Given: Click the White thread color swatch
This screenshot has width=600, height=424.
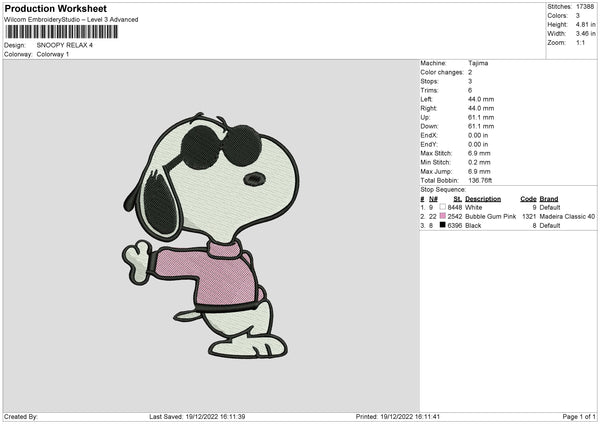Looking at the screenshot, I should pyautogui.click(x=442, y=207).
